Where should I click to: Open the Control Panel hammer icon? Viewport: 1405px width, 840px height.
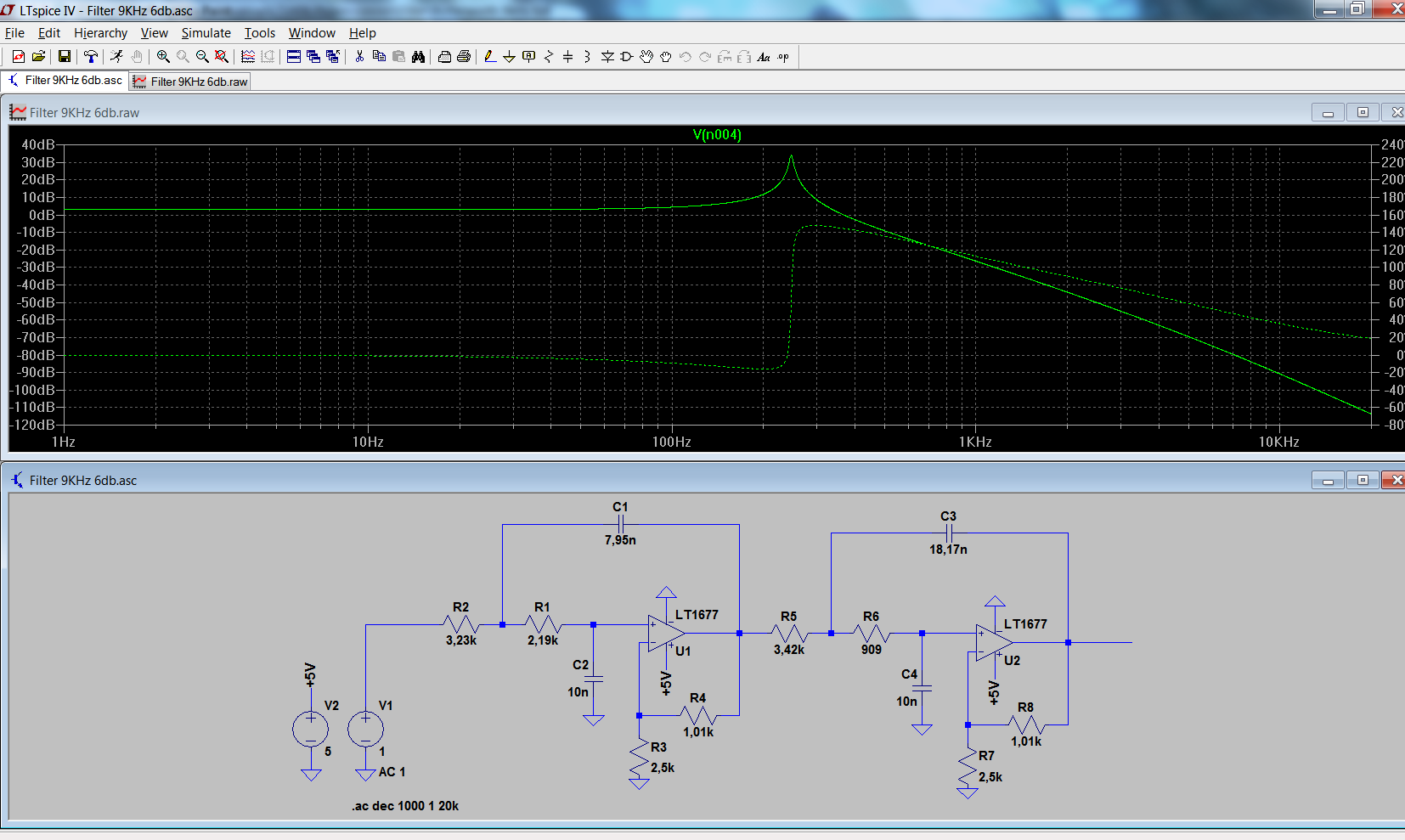point(91,57)
